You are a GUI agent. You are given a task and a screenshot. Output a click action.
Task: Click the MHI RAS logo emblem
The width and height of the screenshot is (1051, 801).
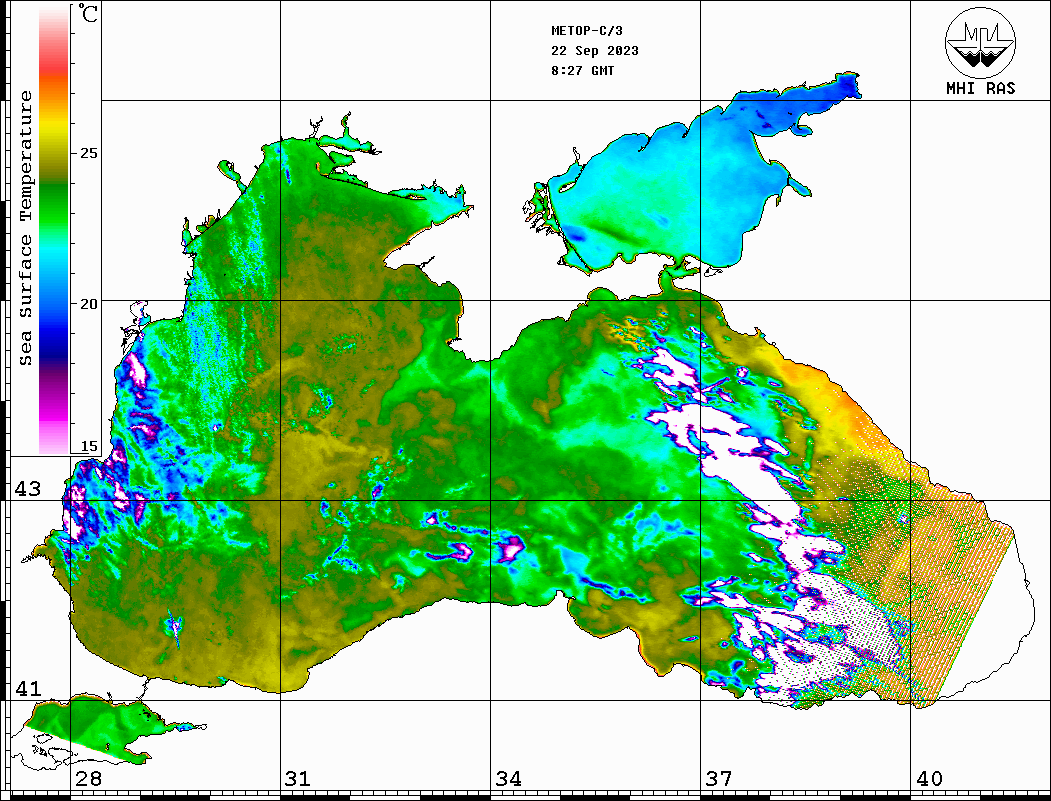pyautogui.click(x=980, y=42)
